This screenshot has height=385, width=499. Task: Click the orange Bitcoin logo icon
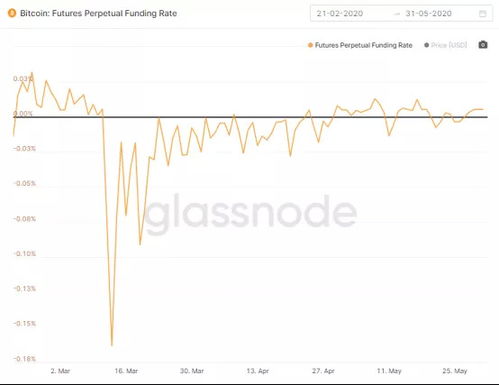point(12,13)
